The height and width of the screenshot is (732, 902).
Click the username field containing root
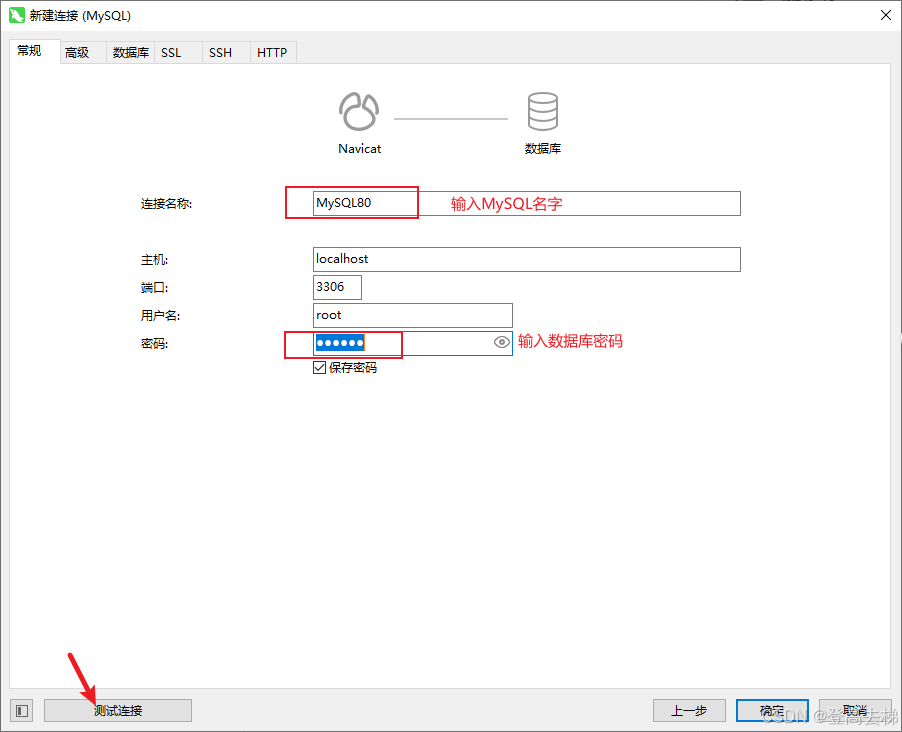tap(412, 315)
